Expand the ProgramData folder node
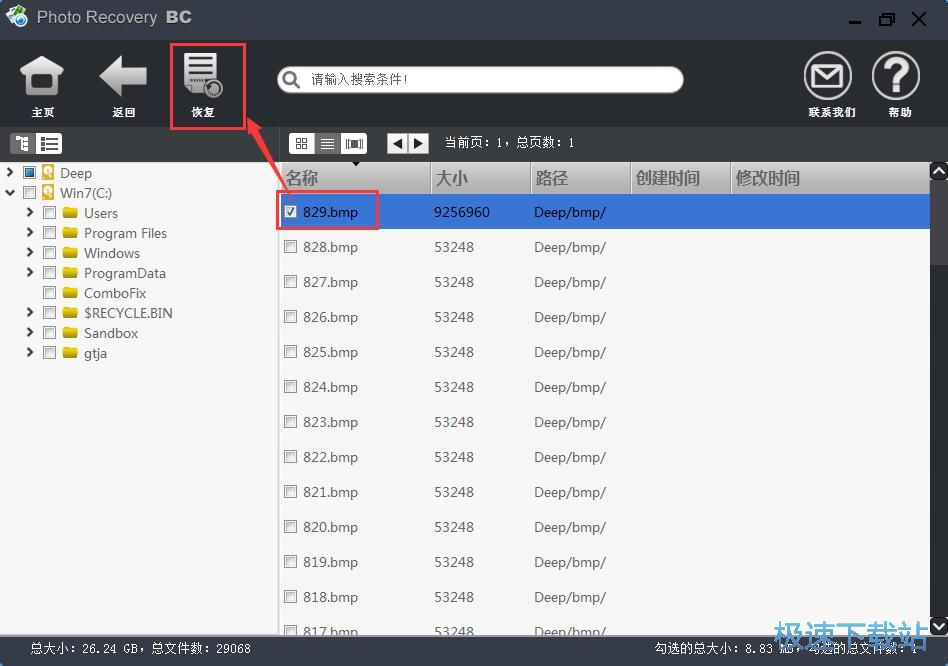Image resolution: width=948 pixels, height=666 pixels. 30,272
